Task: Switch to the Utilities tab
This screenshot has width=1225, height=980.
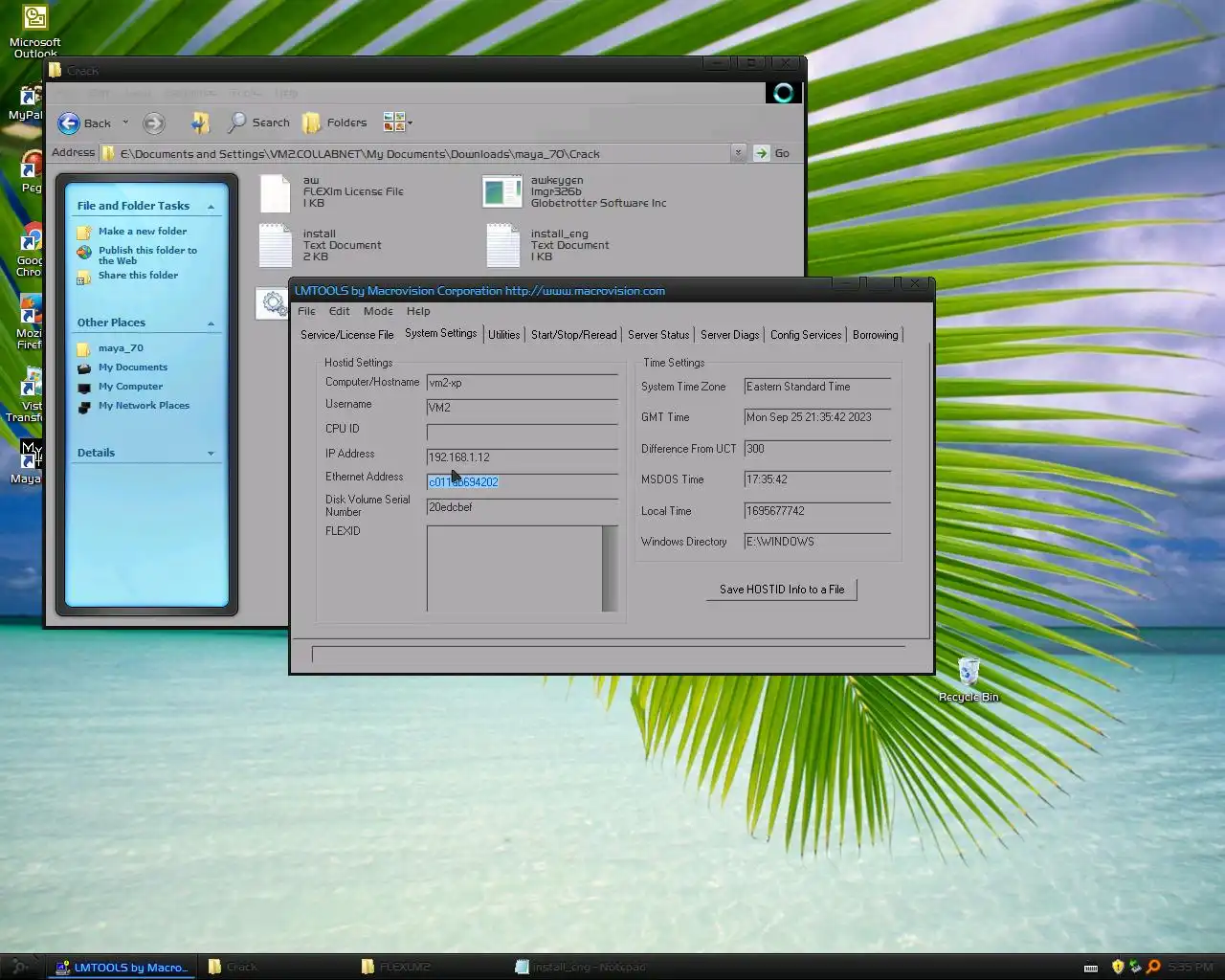Action: coord(504,335)
